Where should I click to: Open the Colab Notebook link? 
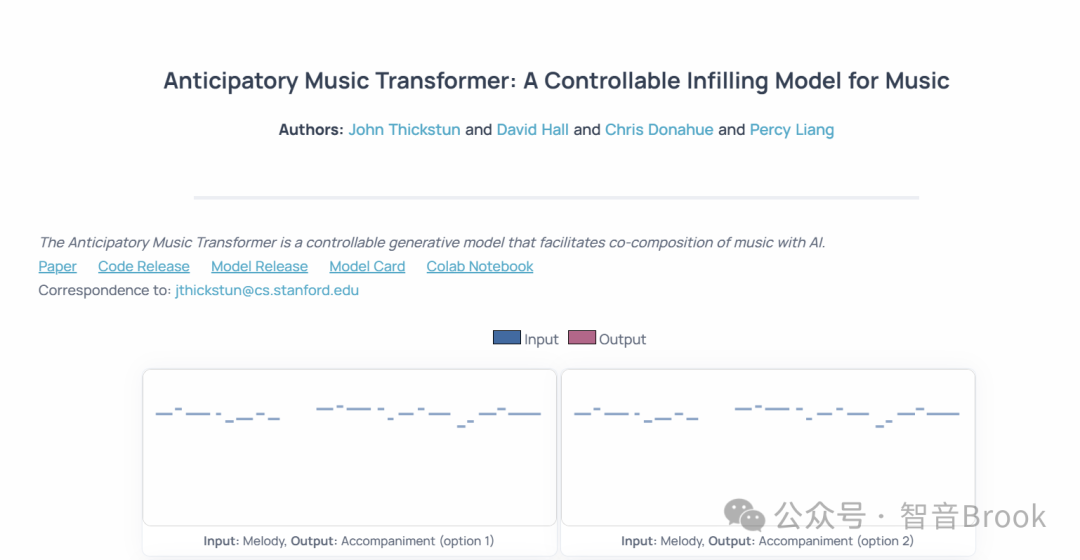pyautogui.click(x=479, y=266)
